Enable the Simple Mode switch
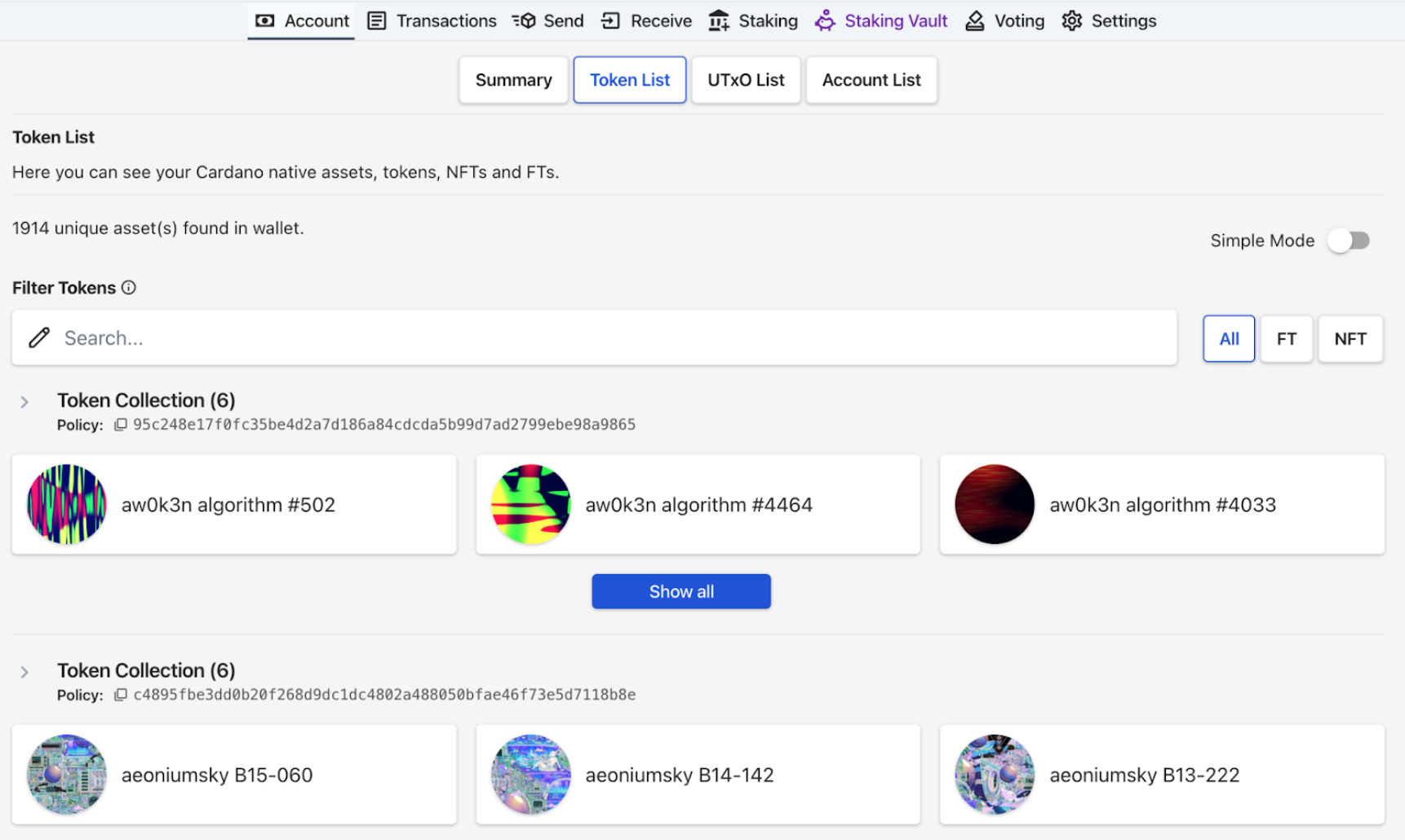This screenshot has height=840, width=1405. coord(1349,241)
